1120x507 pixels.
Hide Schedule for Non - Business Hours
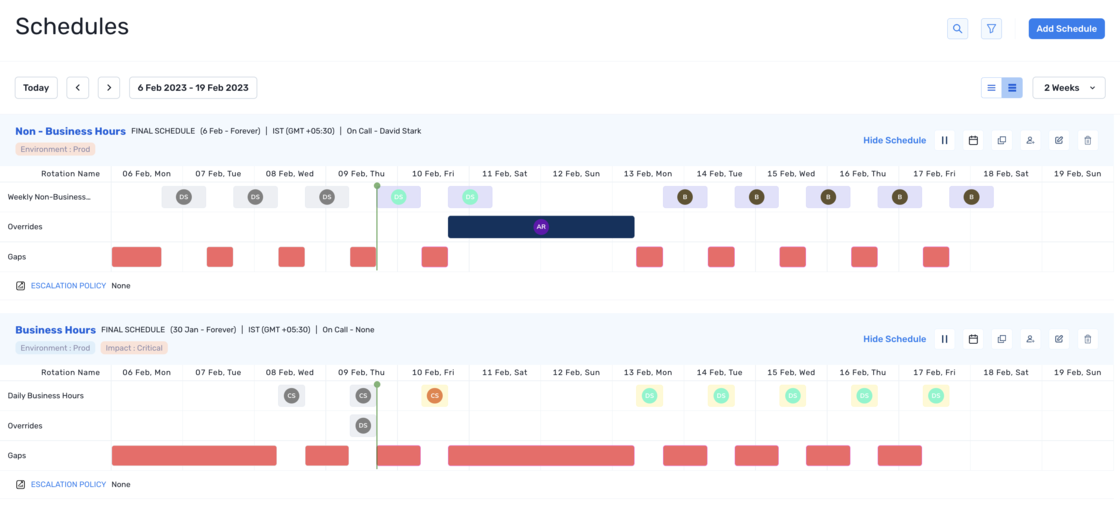[x=894, y=141]
